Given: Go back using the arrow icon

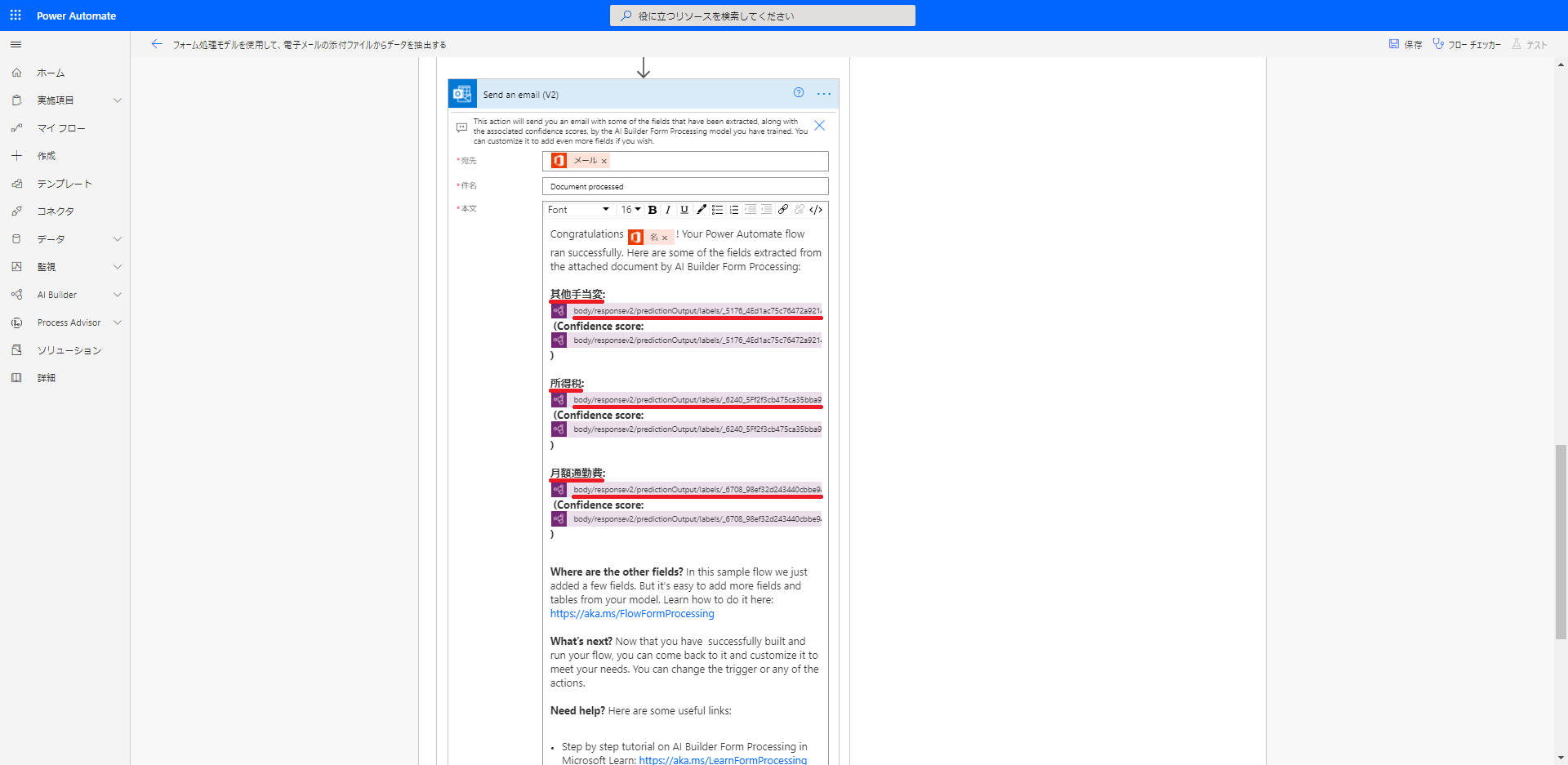Looking at the screenshot, I should (x=157, y=44).
